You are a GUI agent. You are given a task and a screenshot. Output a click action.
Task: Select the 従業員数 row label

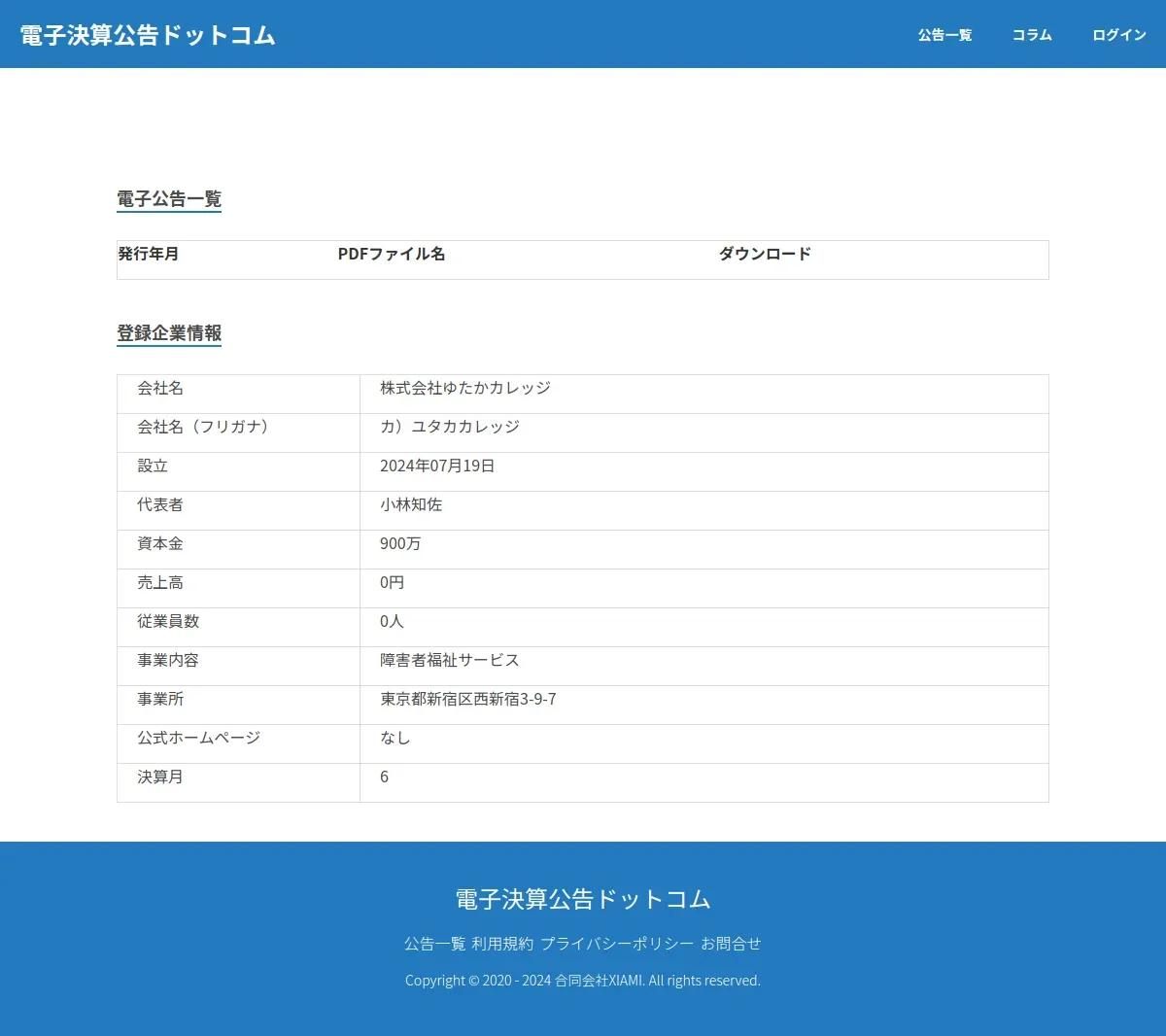pos(168,621)
